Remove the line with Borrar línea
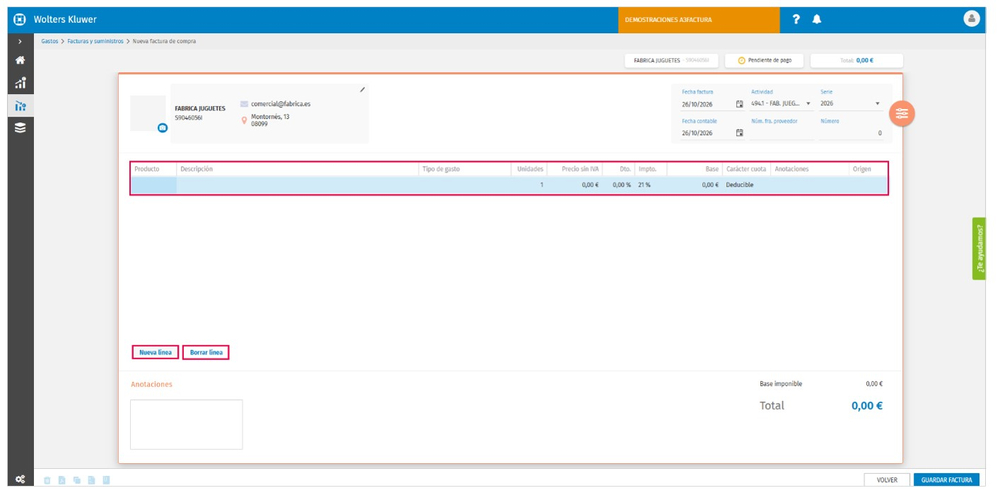This screenshot has height=493, width=1000. (206, 352)
